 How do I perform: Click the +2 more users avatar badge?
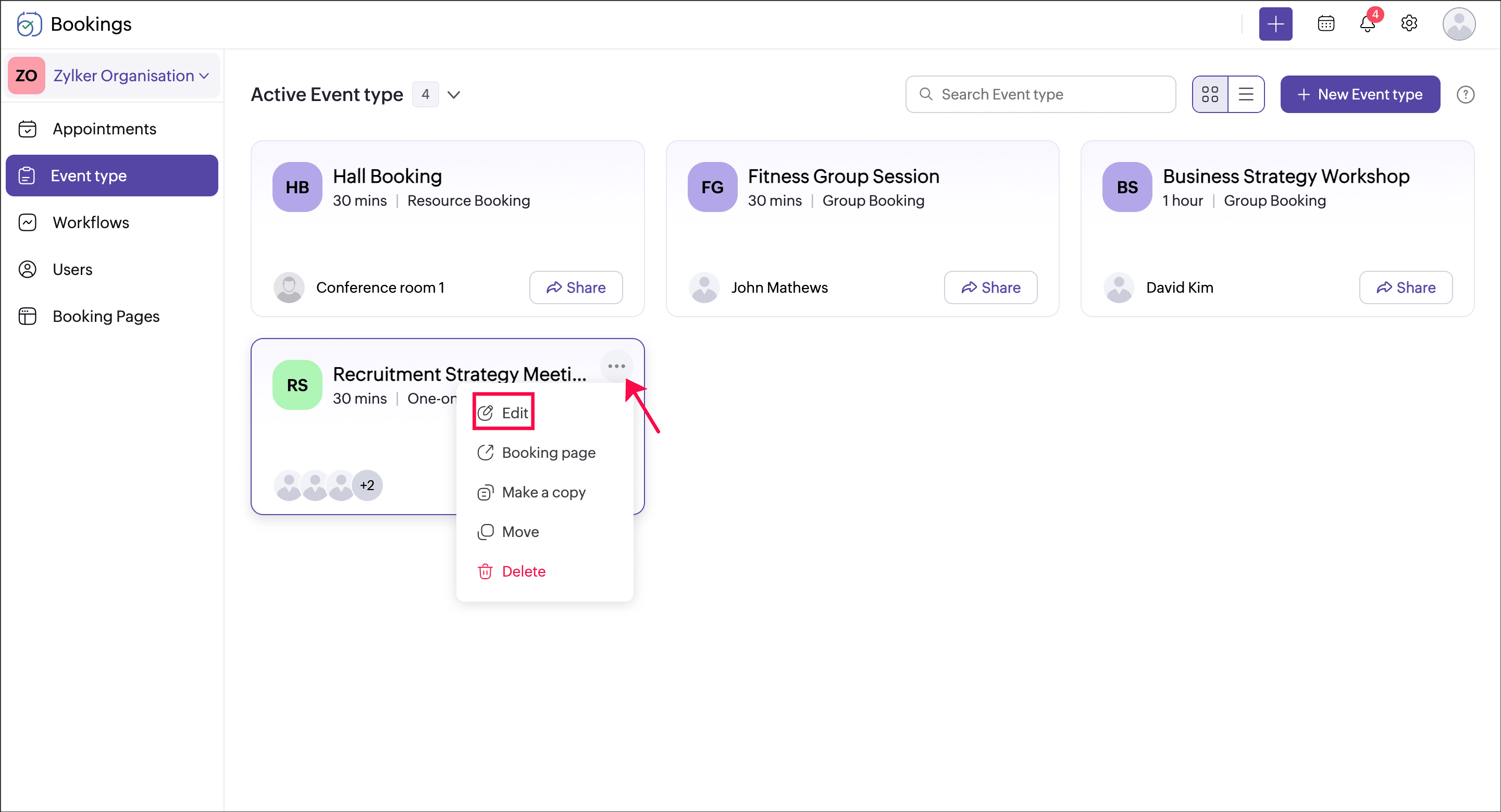tap(367, 485)
